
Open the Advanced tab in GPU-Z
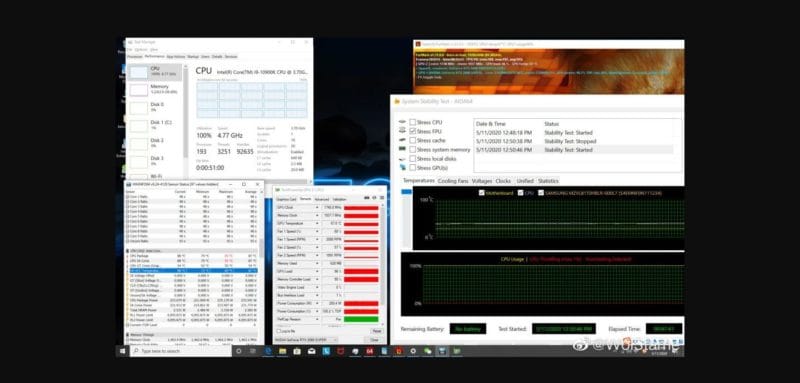(x=322, y=199)
